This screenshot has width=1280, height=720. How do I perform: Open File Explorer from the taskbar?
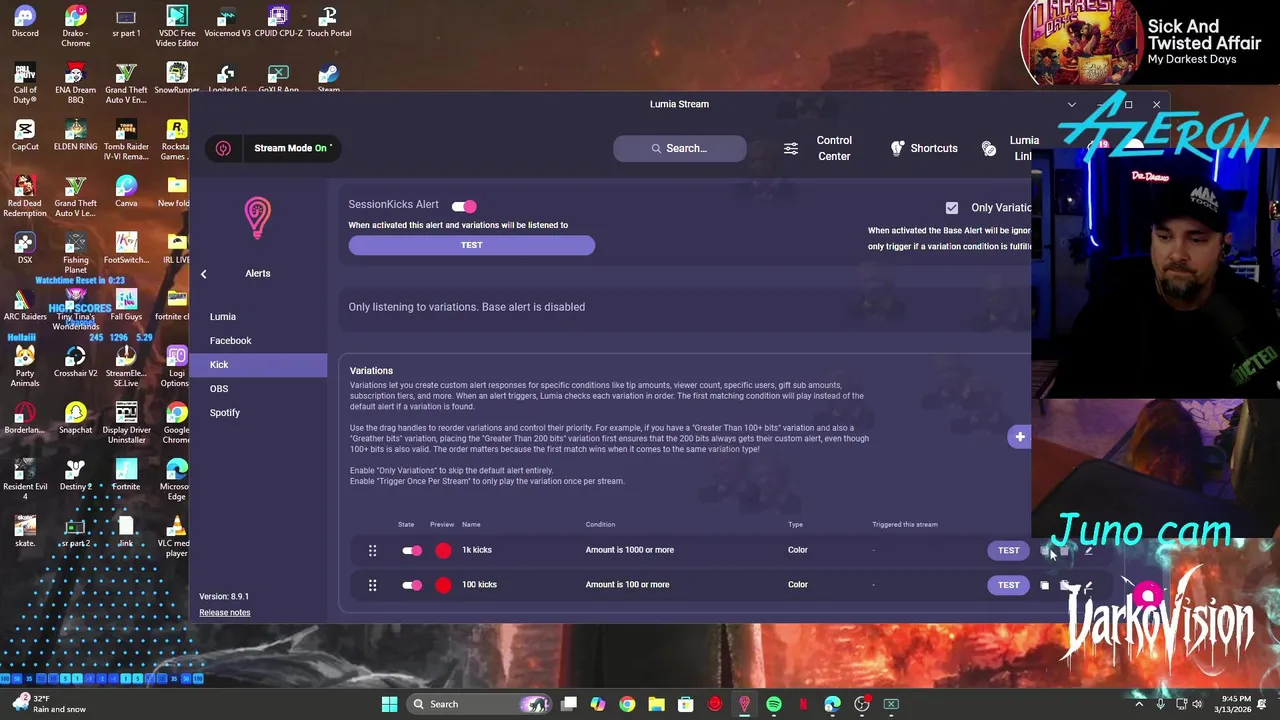point(656,704)
